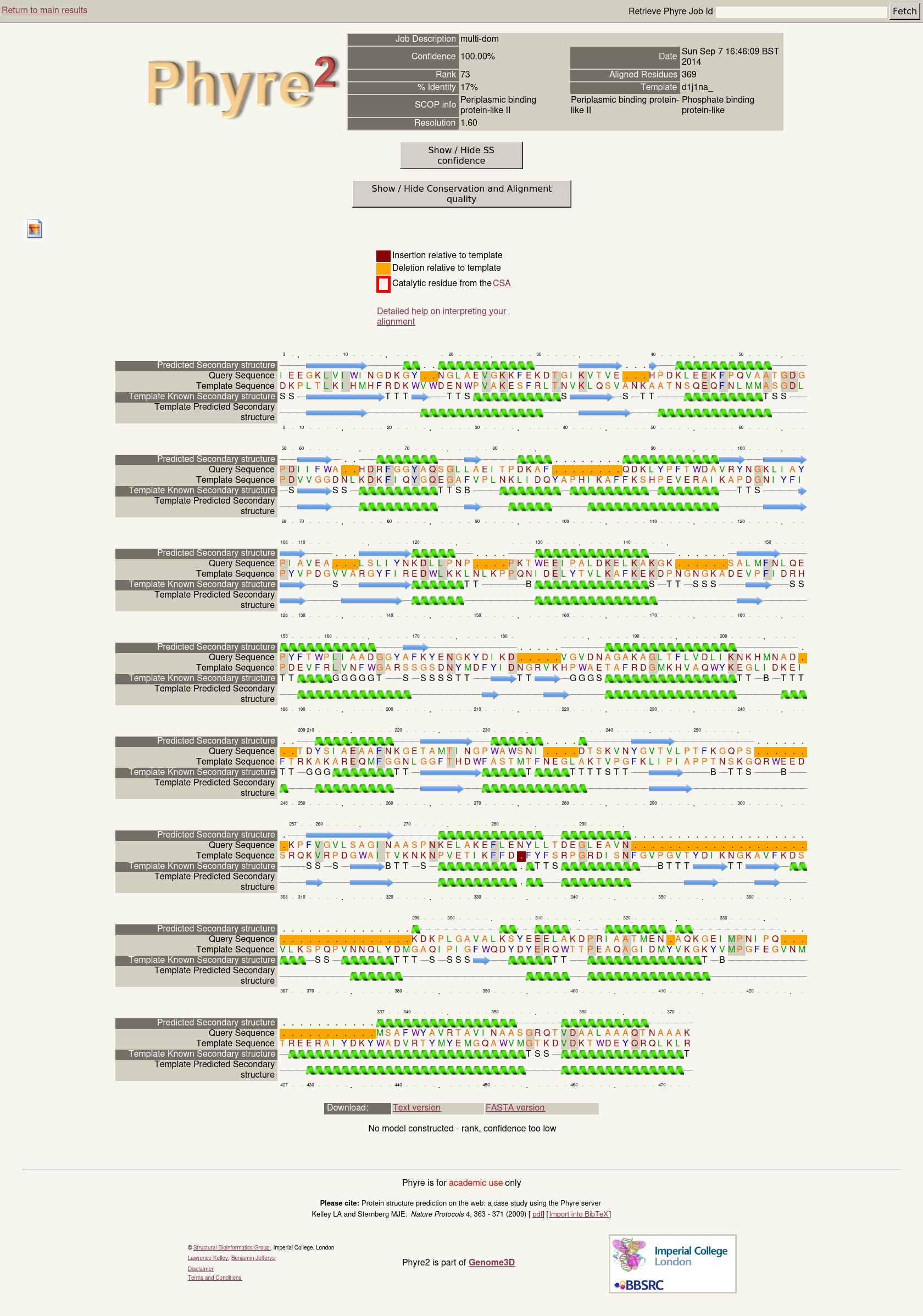
Task: Download the FASTA version of alignment
Action: 515,1107
